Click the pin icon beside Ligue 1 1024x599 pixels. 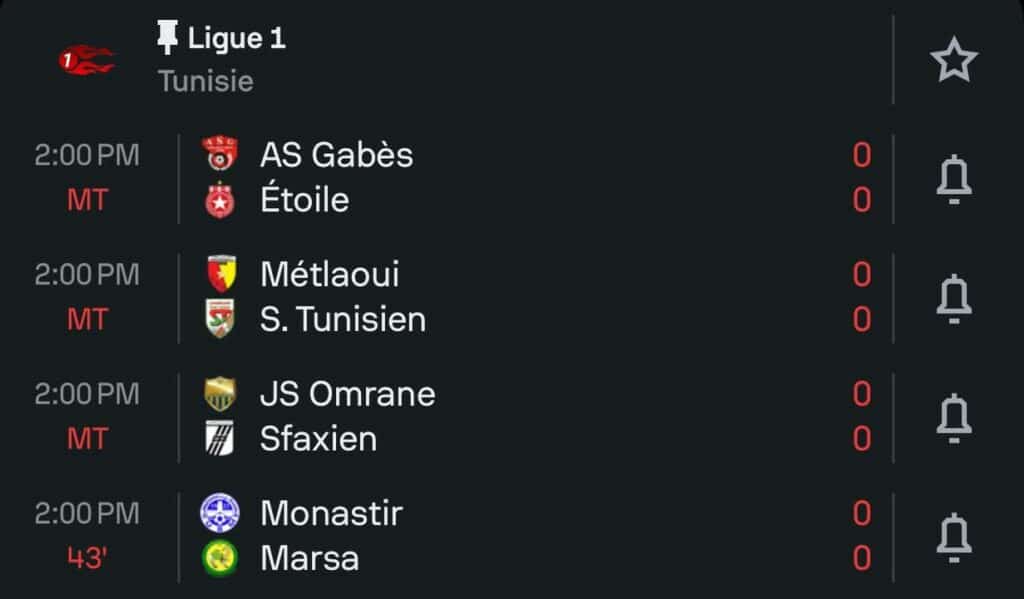coord(167,38)
